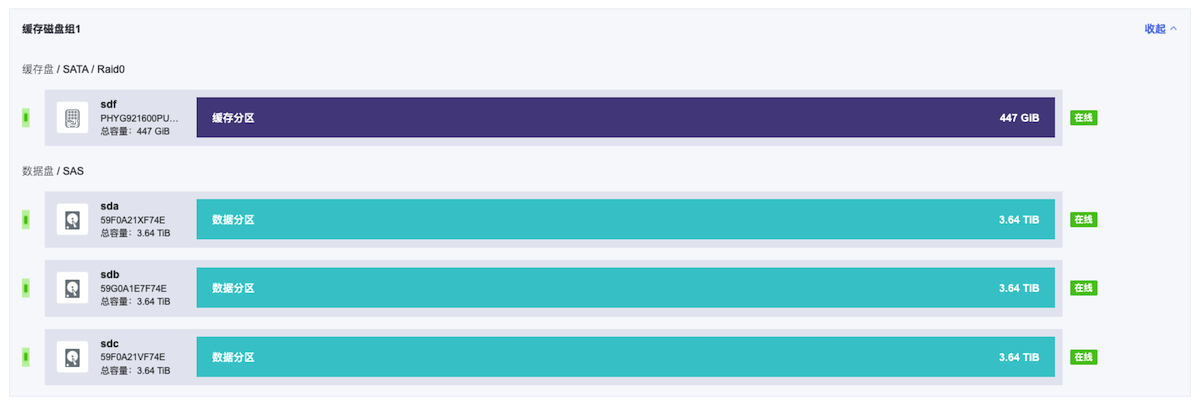This screenshot has height=402, width=1200.
Task: Collapse the 缓存磁盘组1 panel via 收起
Action: pyautogui.click(x=1160, y=29)
